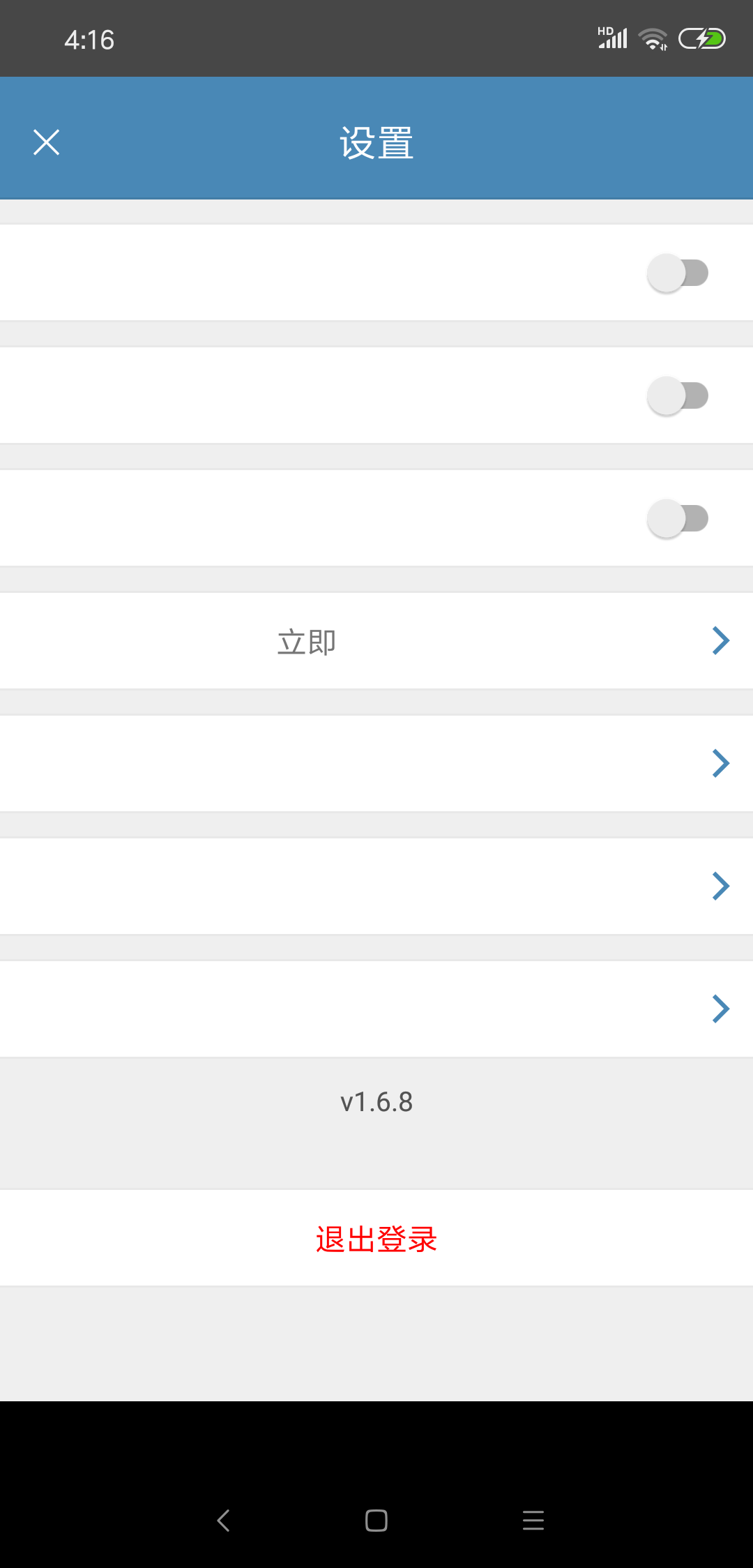Tap the Android home square button
Viewport: 753px width, 1568px height.
pos(376,1520)
